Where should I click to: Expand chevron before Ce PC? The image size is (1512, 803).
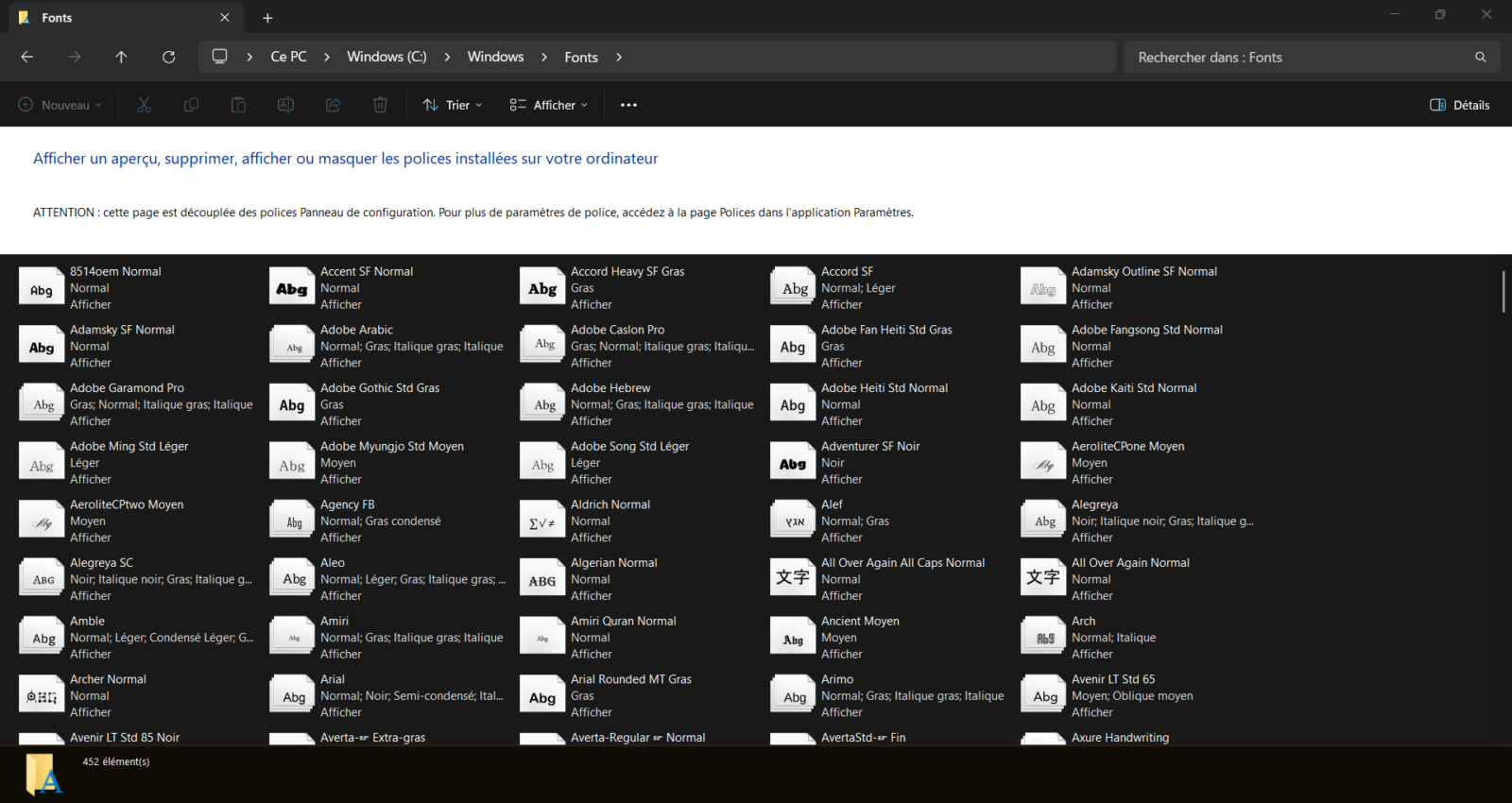(x=249, y=57)
